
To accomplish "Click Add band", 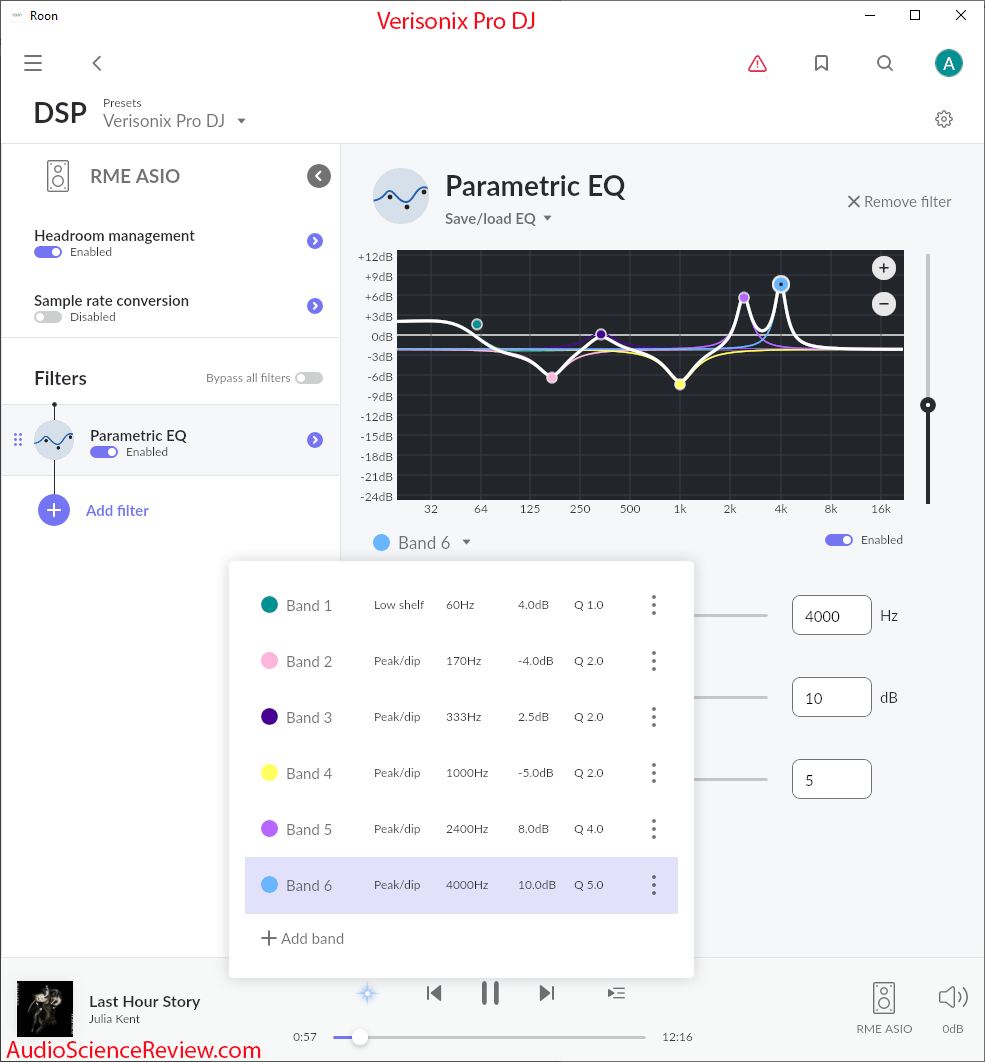I will click(302, 938).
